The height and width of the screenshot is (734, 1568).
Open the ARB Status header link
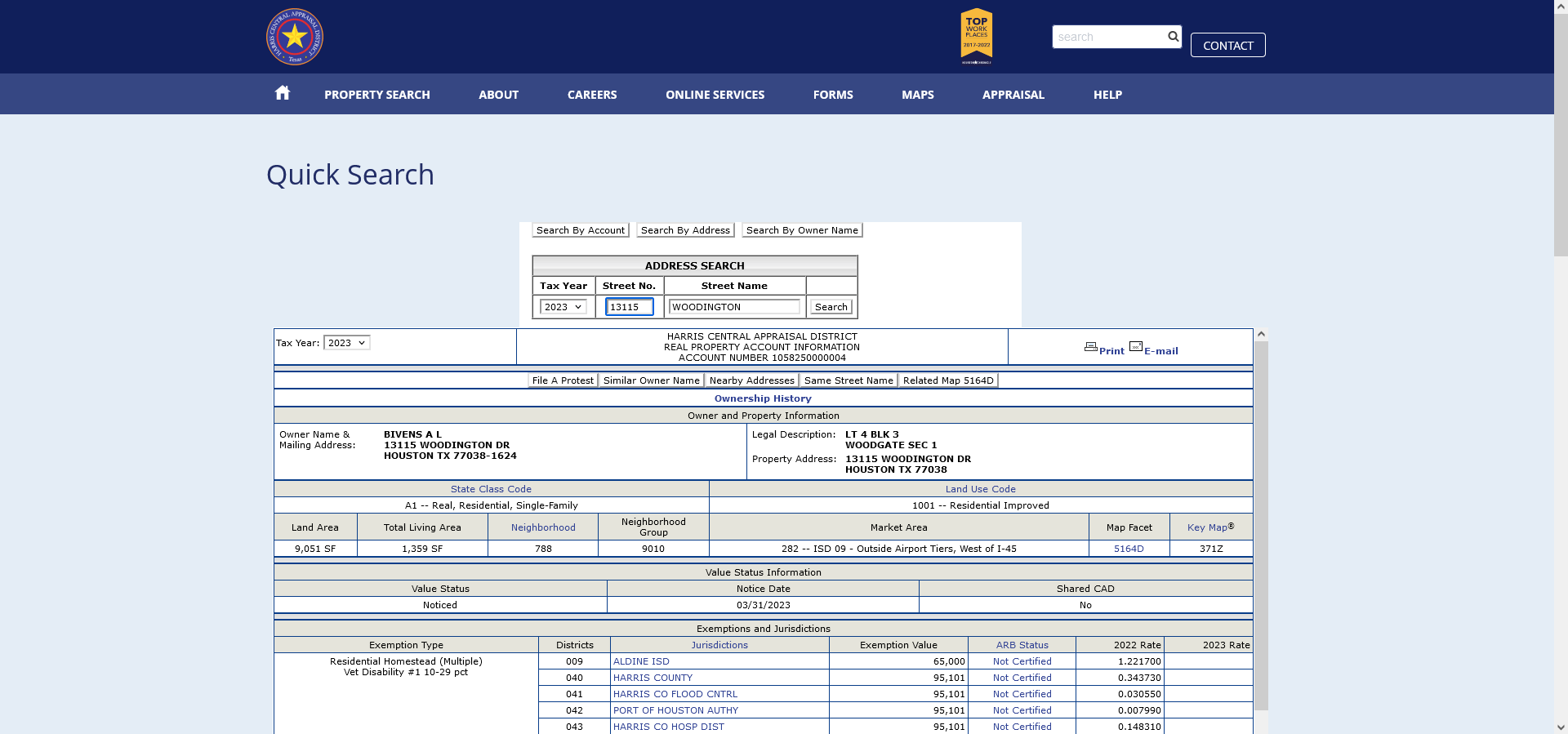click(x=1022, y=645)
